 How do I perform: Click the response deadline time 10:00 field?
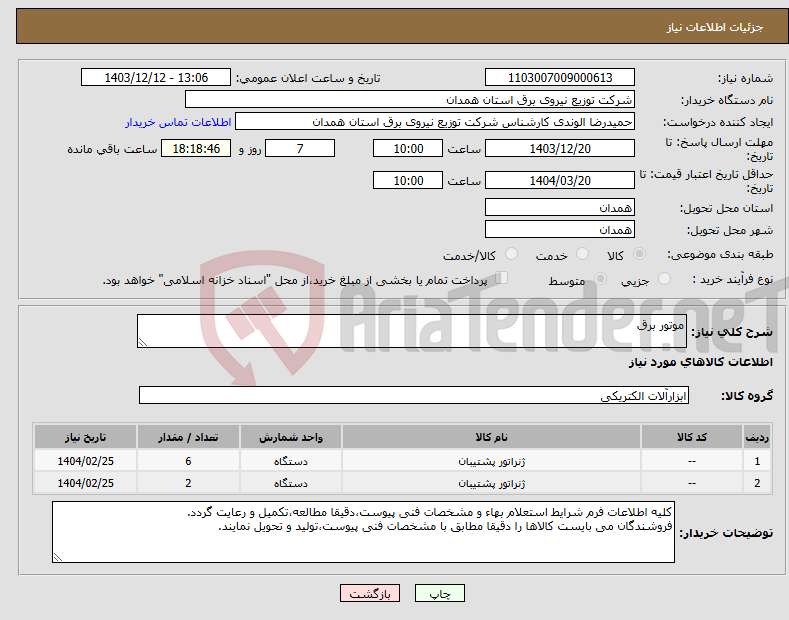point(408,148)
